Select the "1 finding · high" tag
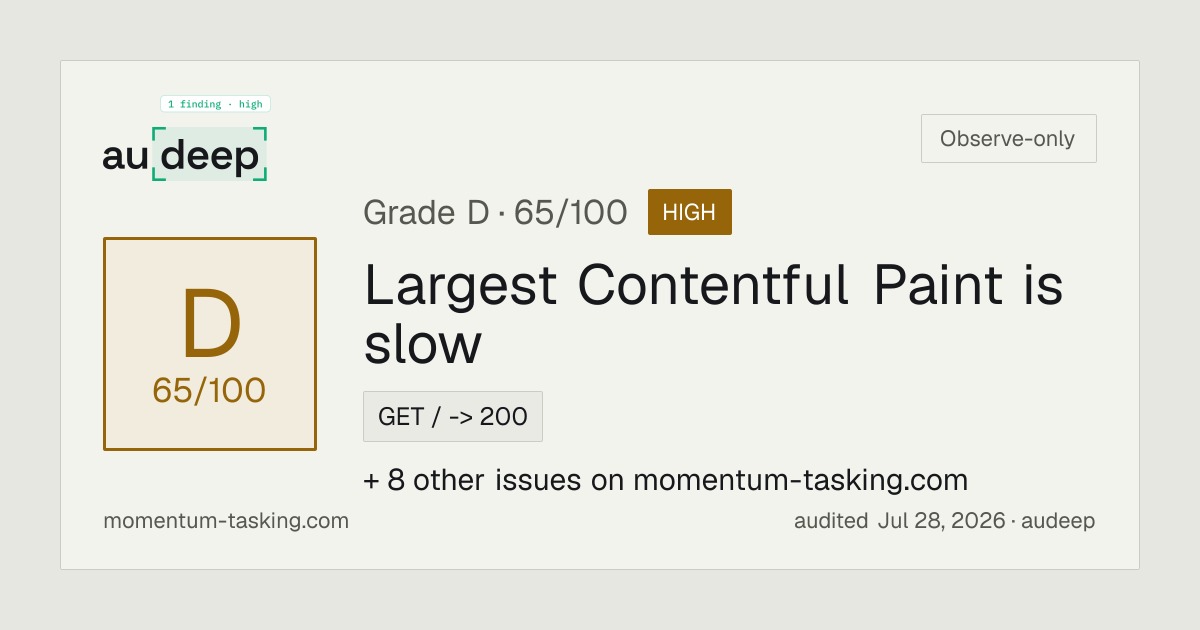The height and width of the screenshot is (630, 1200). (x=215, y=104)
